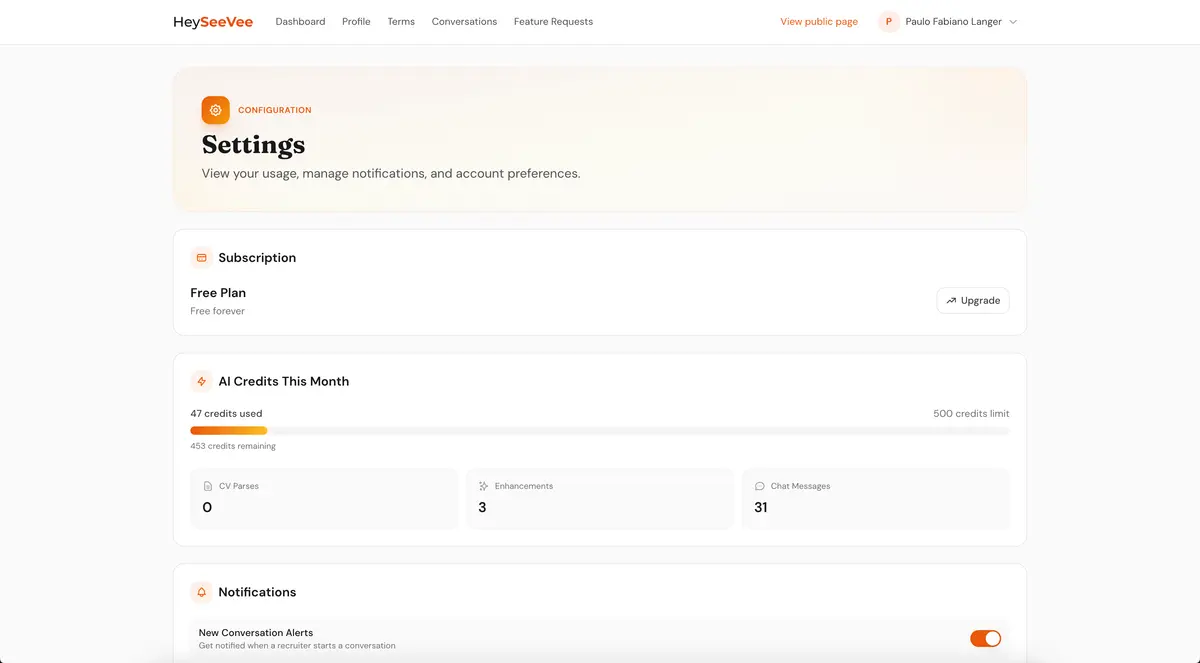Image resolution: width=1200 pixels, height=663 pixels.
Task: Open View public page
Action: point(818,21)
